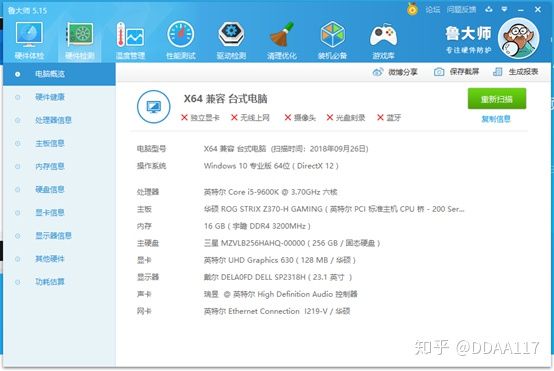554x371 pixels.
Task: Select 内存信息 in the sidebar
Action: point(59,166)
